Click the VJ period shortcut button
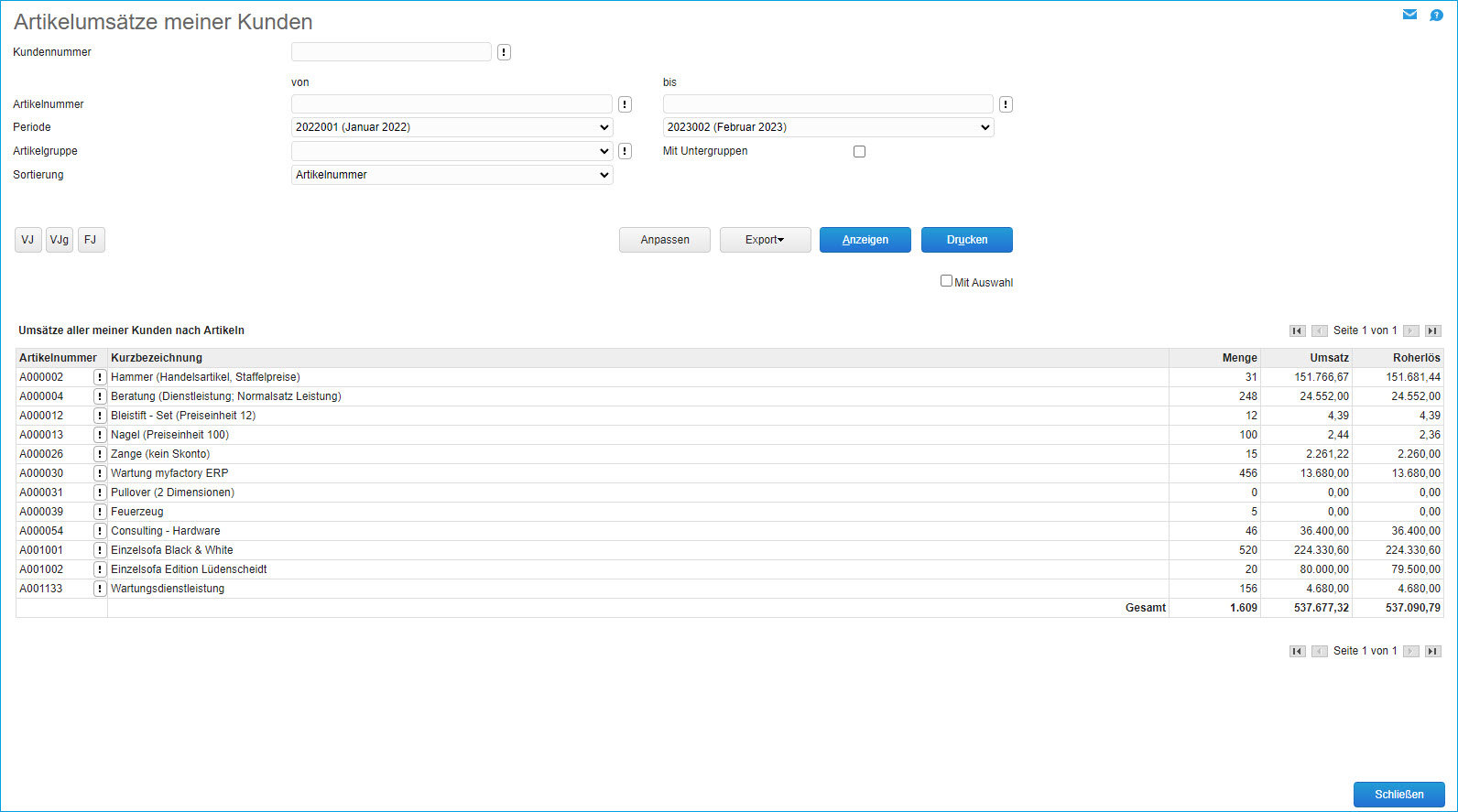 27,240
